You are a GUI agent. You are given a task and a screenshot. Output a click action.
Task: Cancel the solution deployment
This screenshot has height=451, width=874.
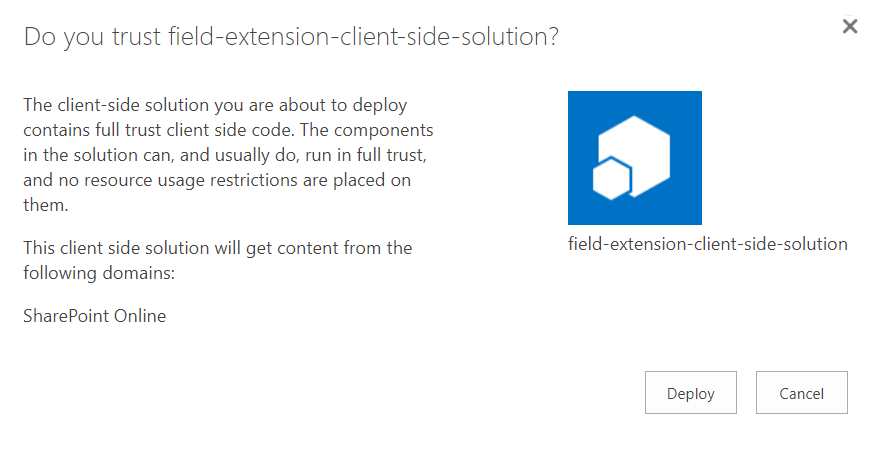(x=802, y=392)
